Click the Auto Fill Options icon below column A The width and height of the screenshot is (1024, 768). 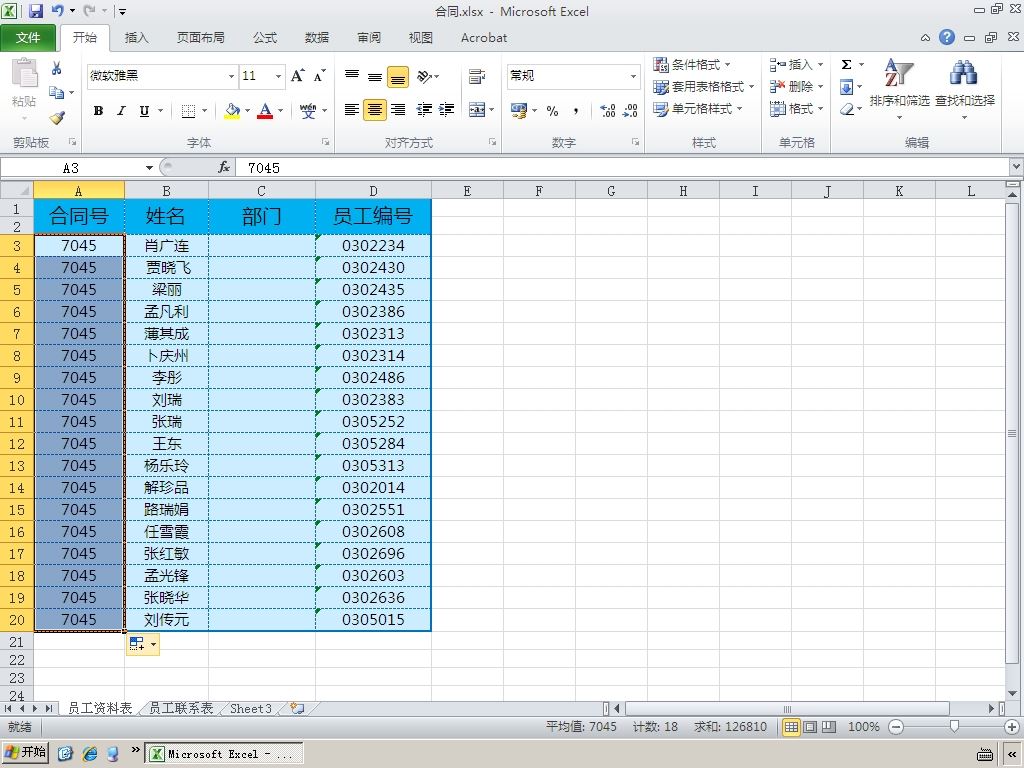click(142, 645)
